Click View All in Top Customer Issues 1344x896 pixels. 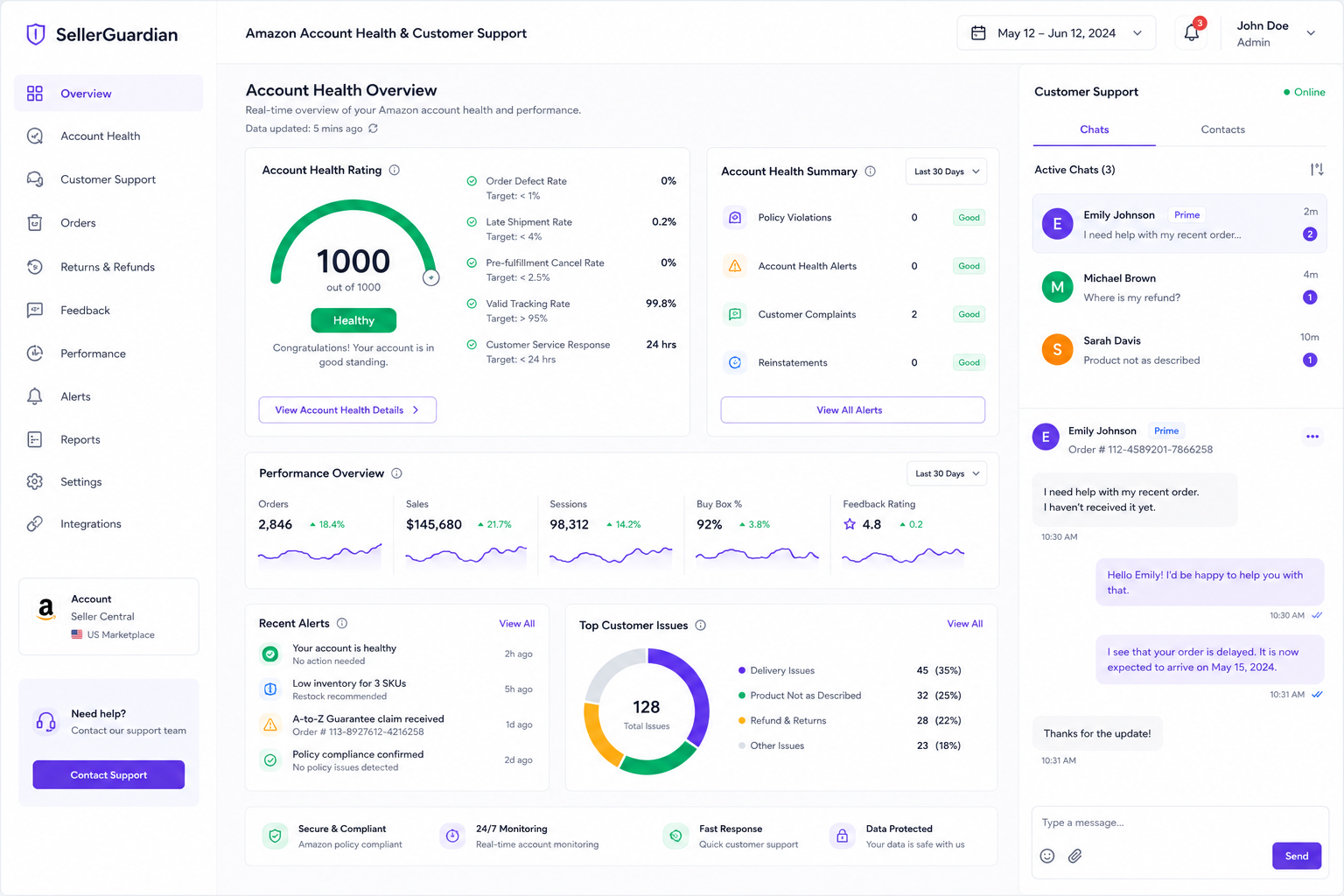964,624
